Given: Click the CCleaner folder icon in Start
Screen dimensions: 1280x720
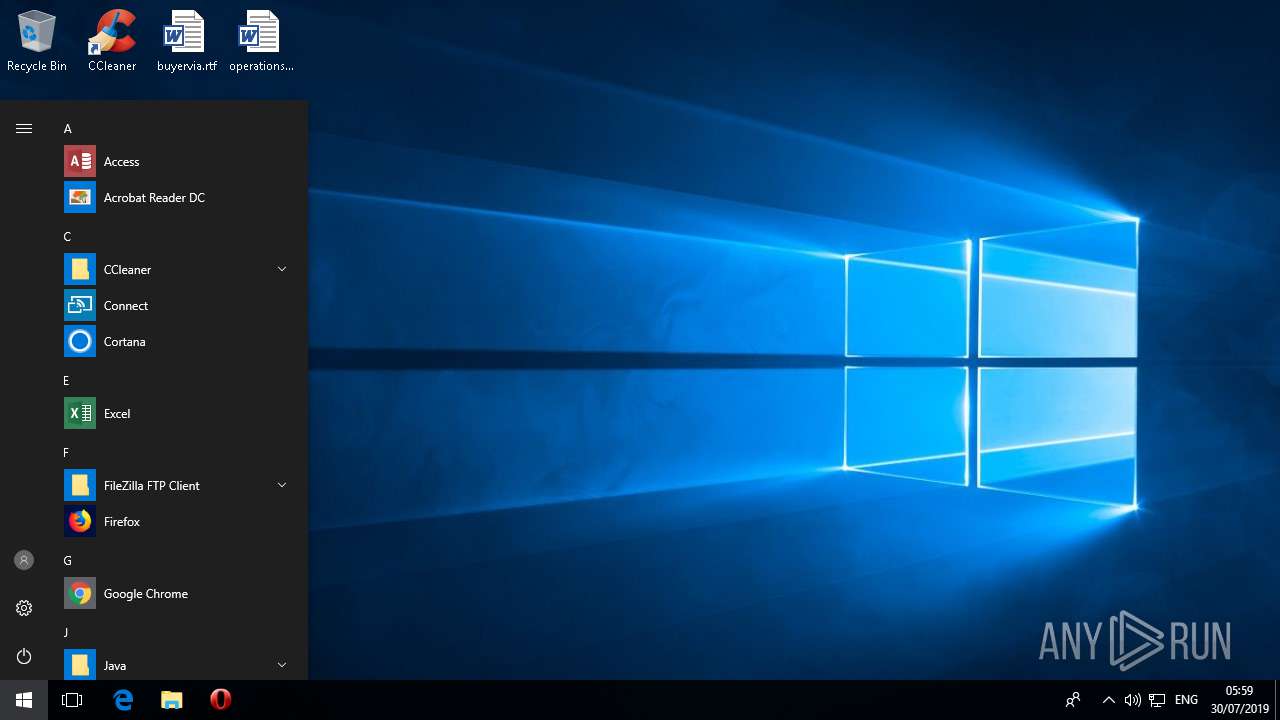Looking at the screenshot, I should pos(80,269).
